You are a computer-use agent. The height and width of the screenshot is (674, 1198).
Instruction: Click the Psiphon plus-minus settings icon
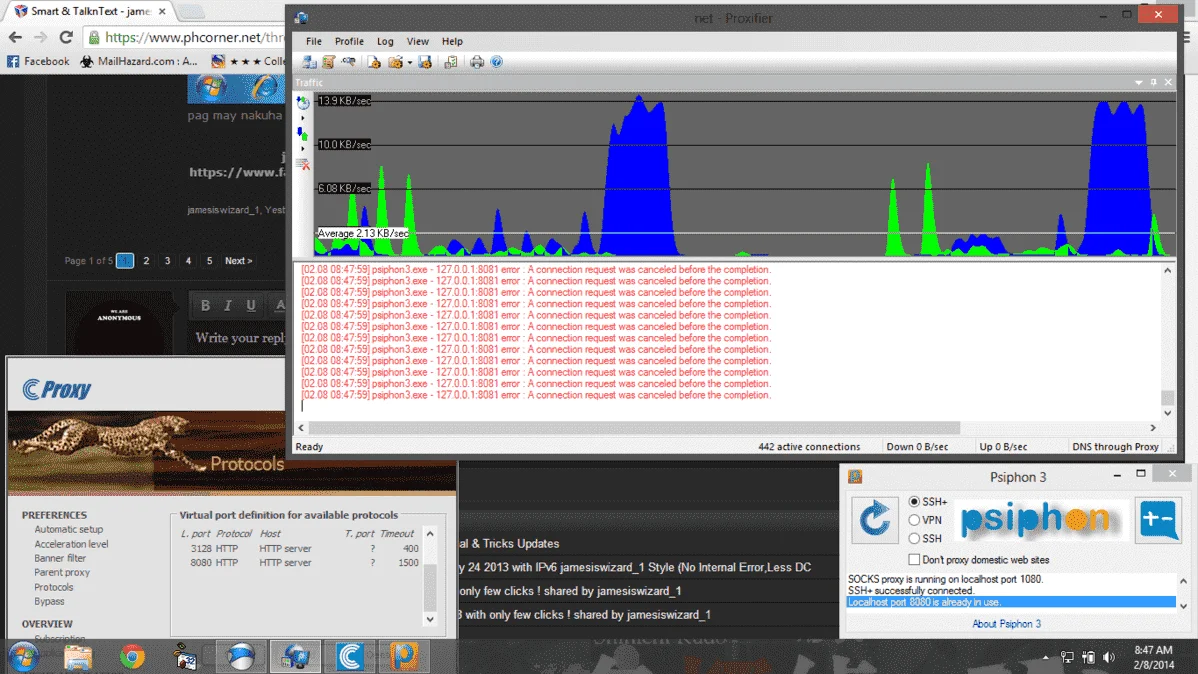1158,520
